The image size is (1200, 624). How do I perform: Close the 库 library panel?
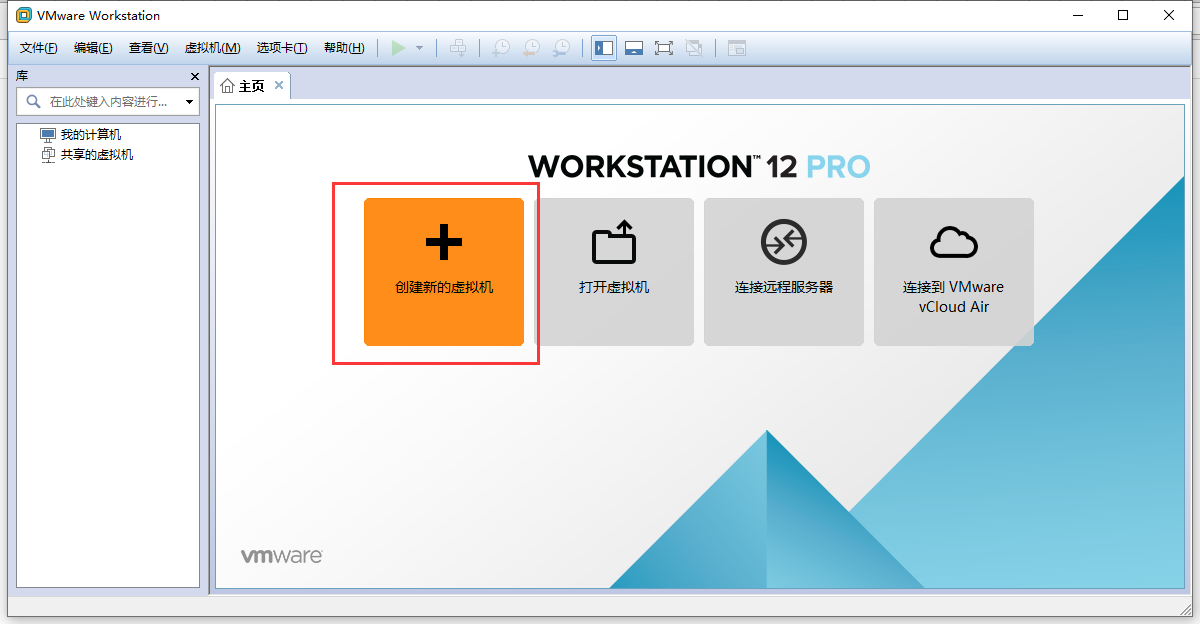[x=195, y=77]
